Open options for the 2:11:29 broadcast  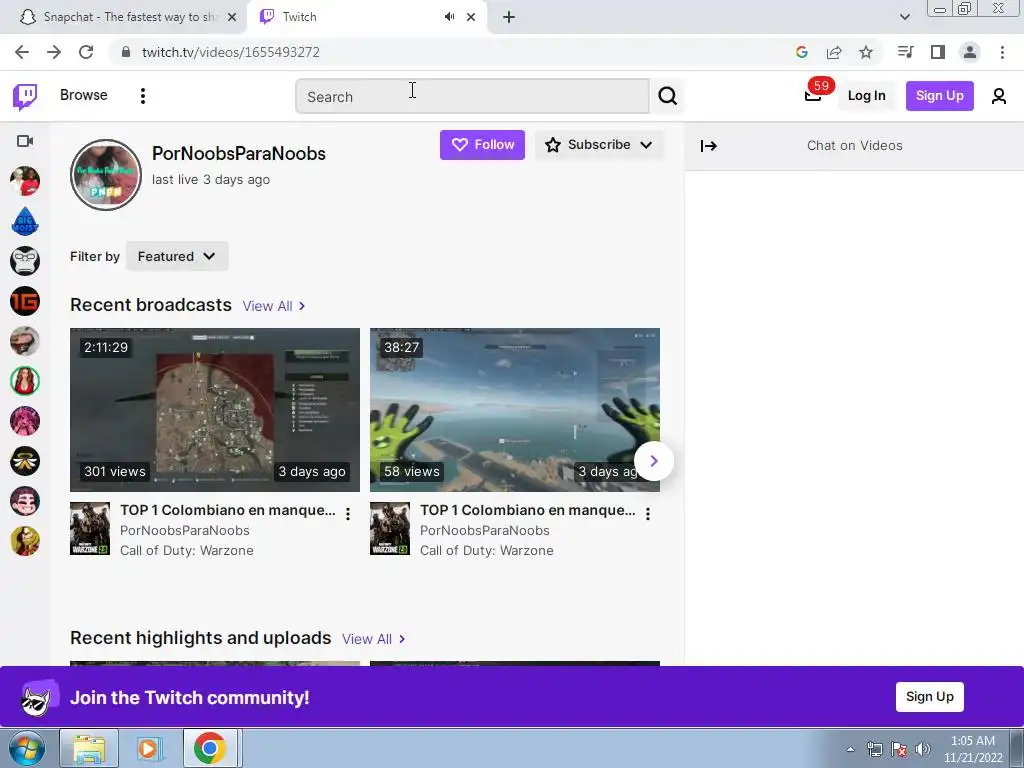348,514
